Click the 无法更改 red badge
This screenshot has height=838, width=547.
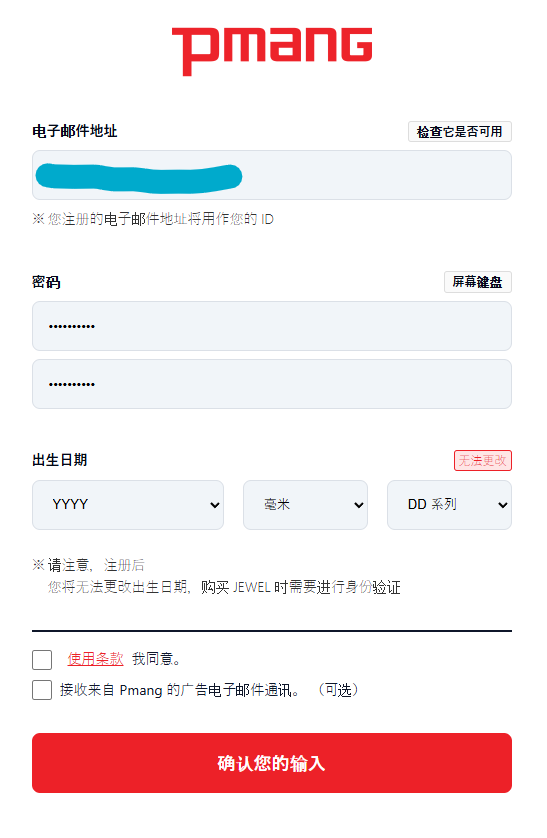(482, 460)
